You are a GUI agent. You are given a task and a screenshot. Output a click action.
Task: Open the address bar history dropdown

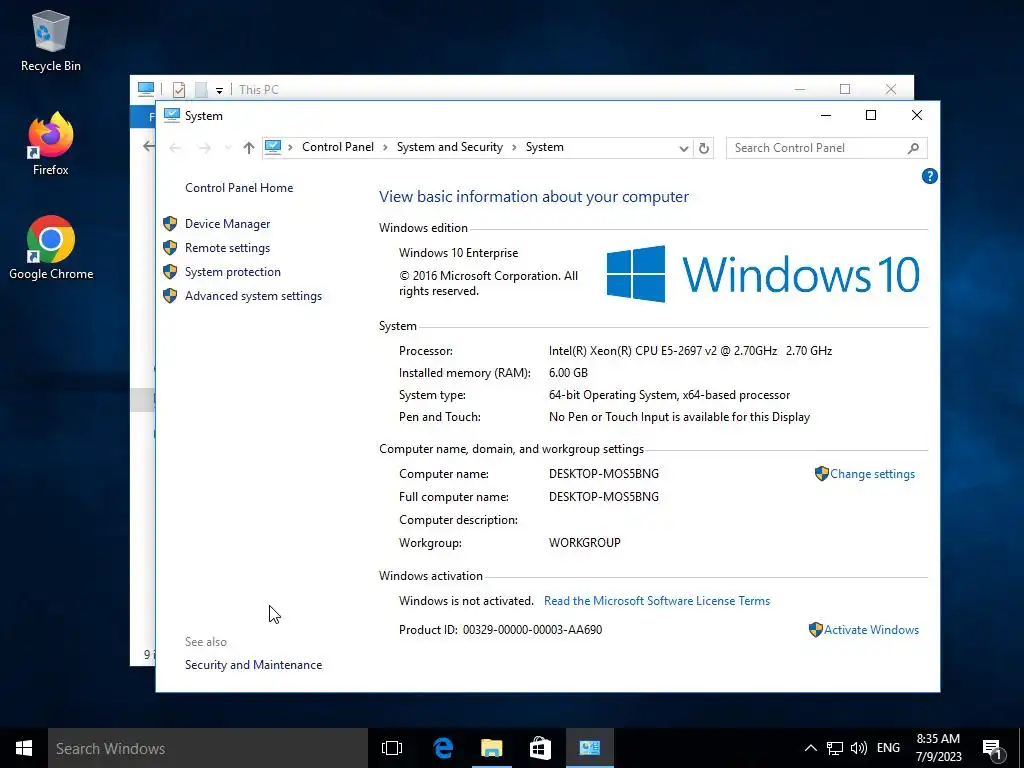[683, 148]
